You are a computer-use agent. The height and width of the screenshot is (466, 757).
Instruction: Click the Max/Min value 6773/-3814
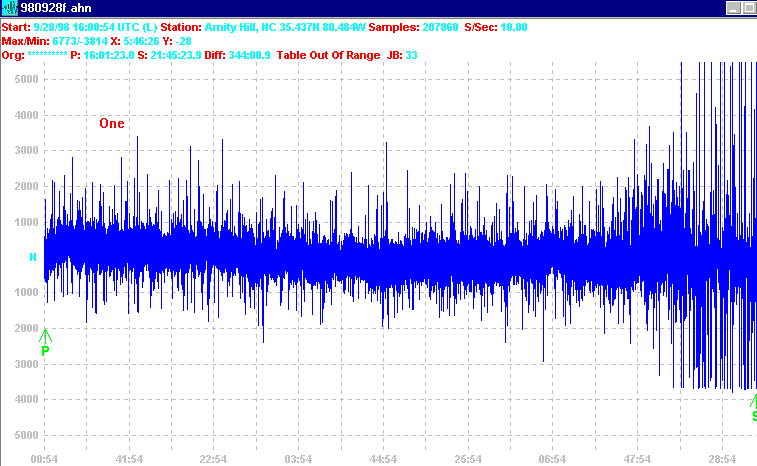point(80,41)
